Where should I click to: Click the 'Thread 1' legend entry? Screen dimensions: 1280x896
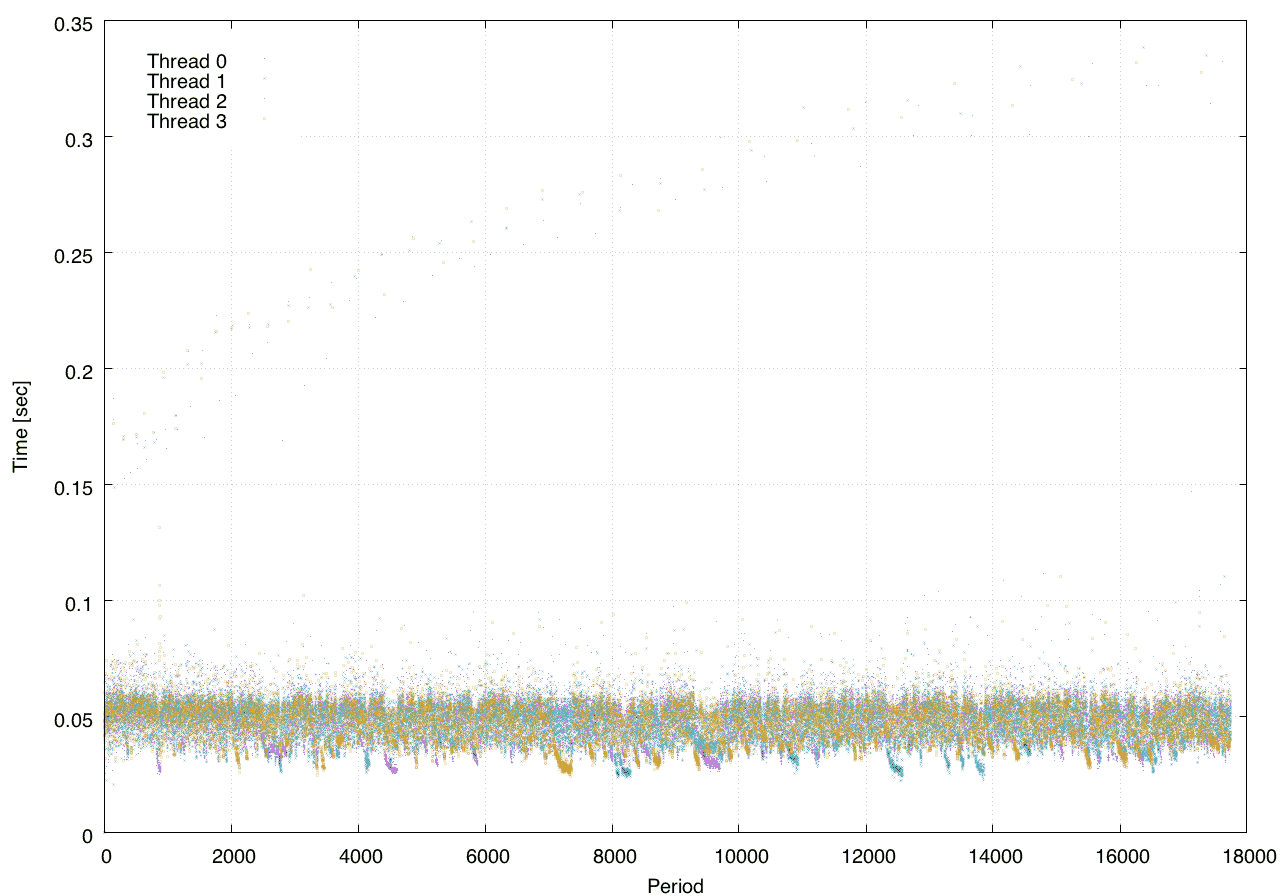pos(187,81)
